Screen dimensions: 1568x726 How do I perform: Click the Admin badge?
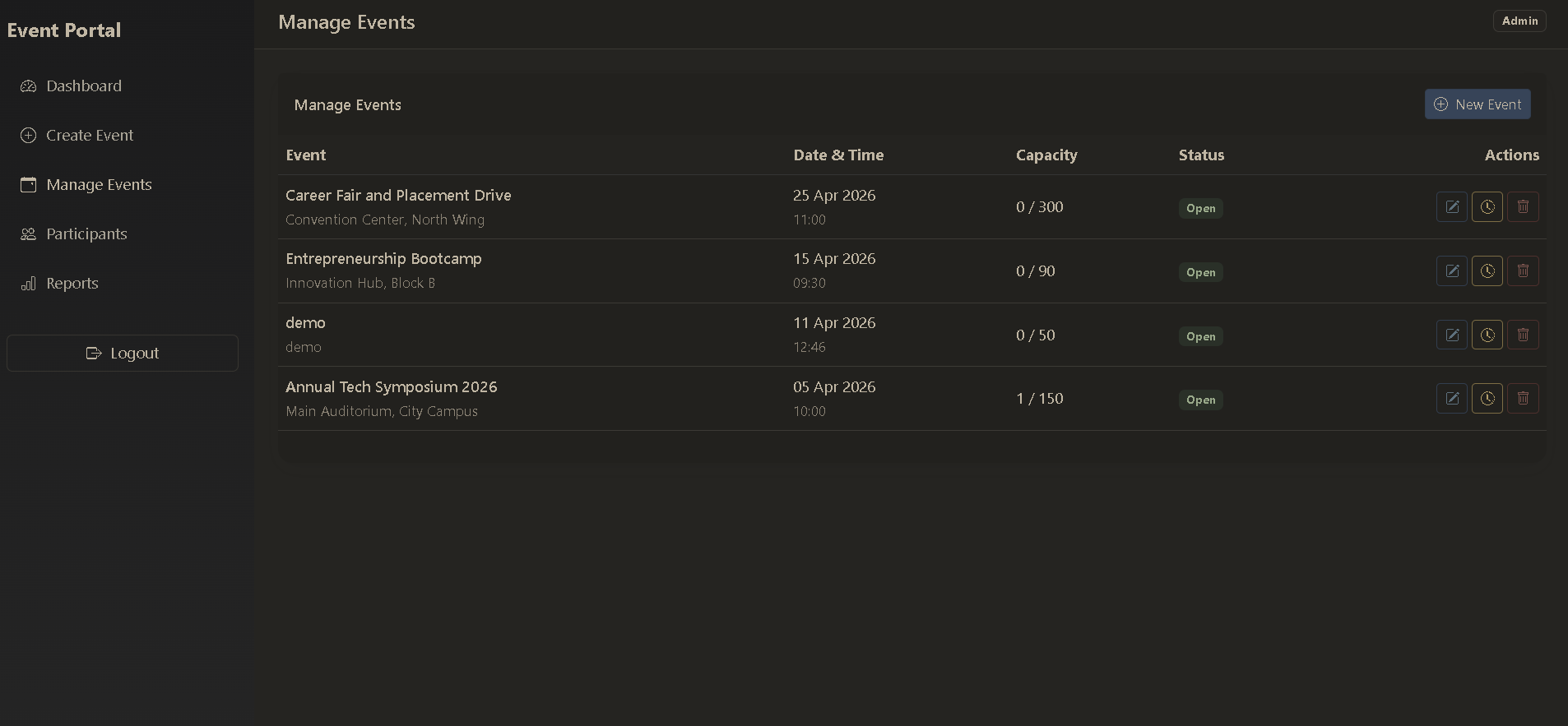[x=1519, y=21]
